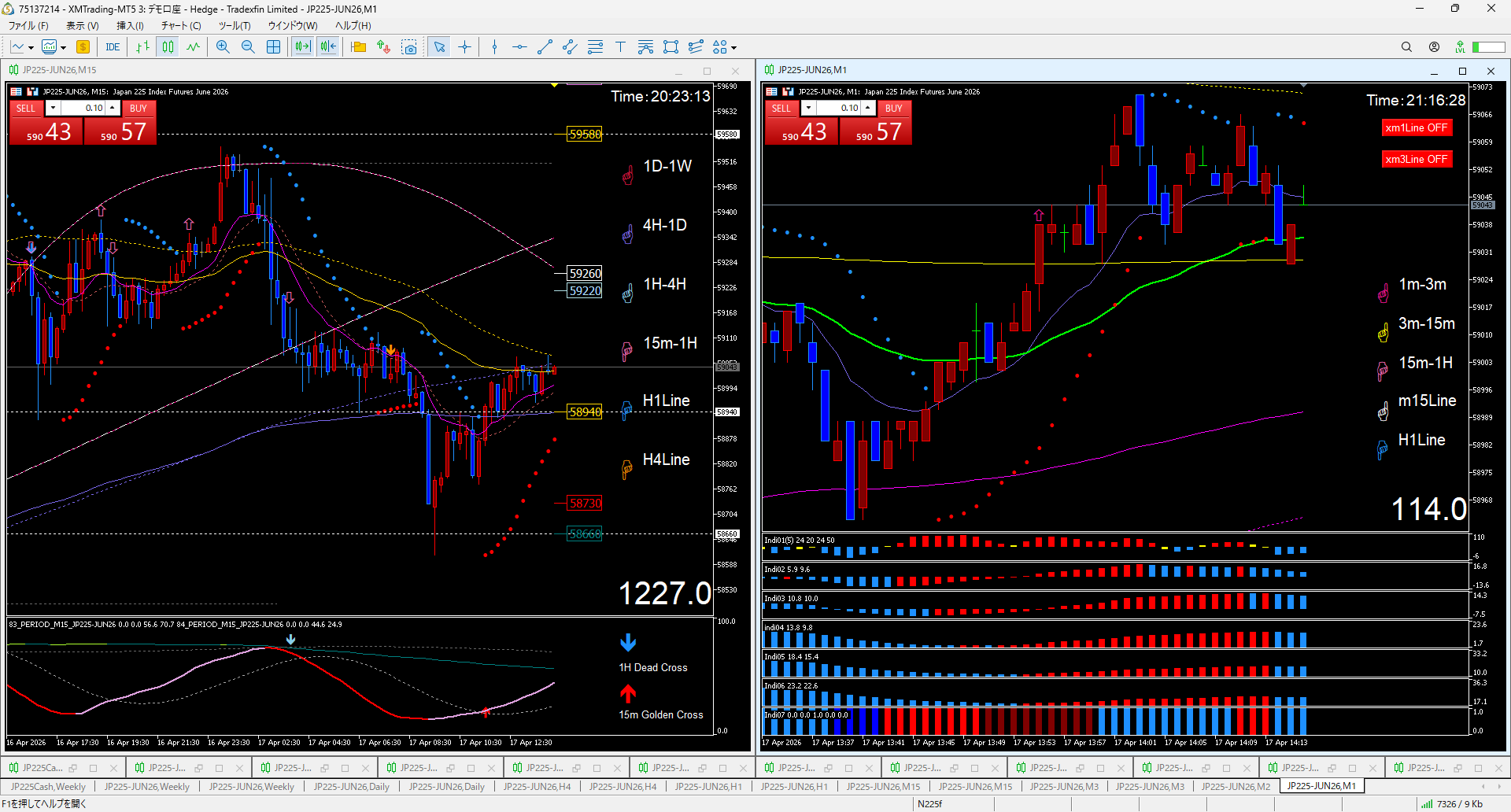Viewport: 1511px width, 812px height.
Task: Open the チャート(C) menu
Action: [181, 25]
